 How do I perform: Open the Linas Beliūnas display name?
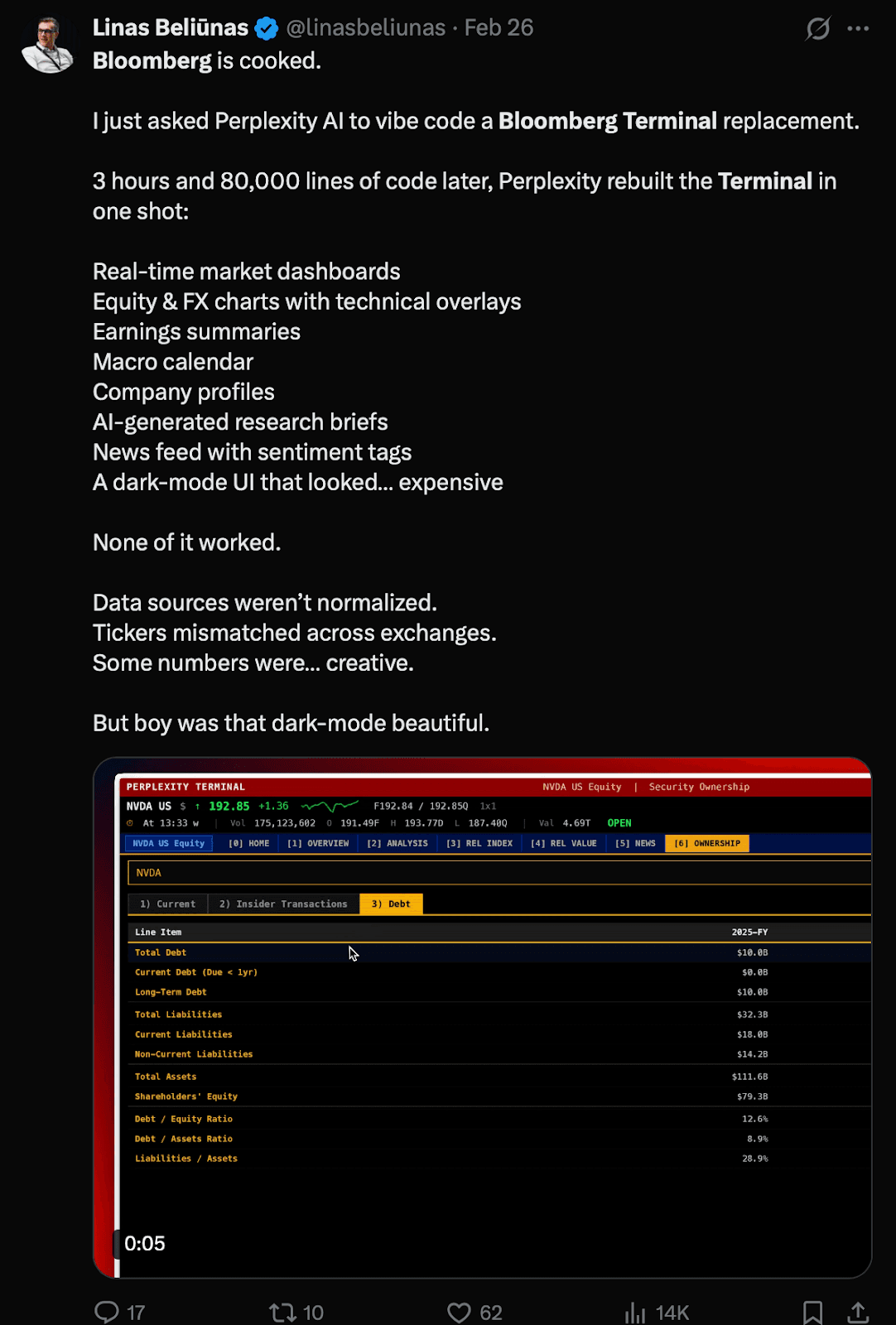point(171,28)
